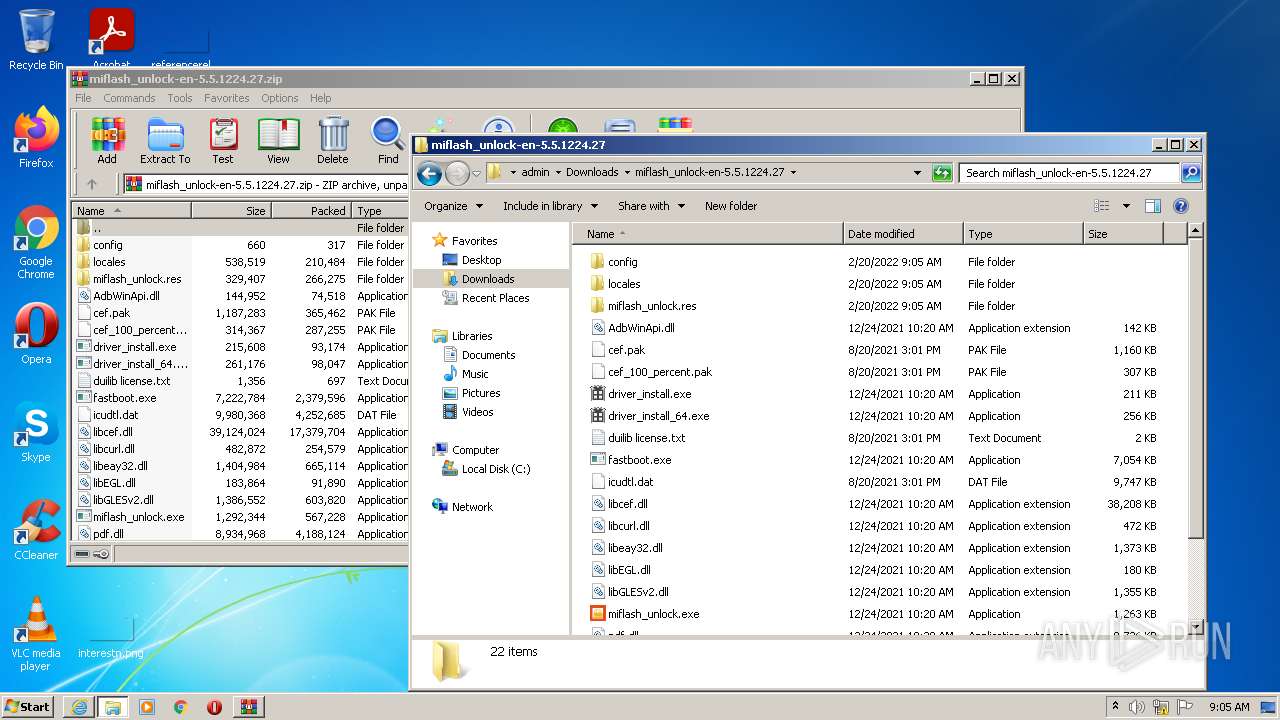Open the Organize dropdown
Screen dimensions: 1280x720
(453, 206)
